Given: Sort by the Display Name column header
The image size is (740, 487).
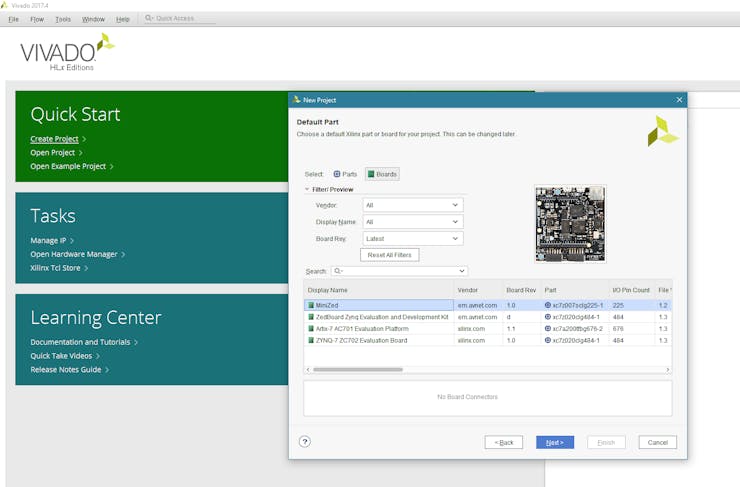Looking at the screenshot, I should [378, 290].
